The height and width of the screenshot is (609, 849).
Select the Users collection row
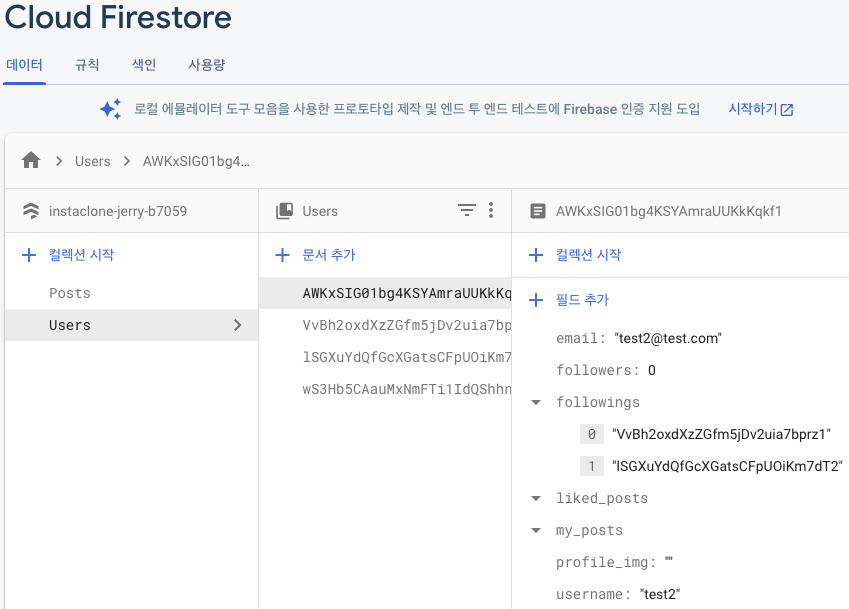pyautogui.click(x=132, y=325)
